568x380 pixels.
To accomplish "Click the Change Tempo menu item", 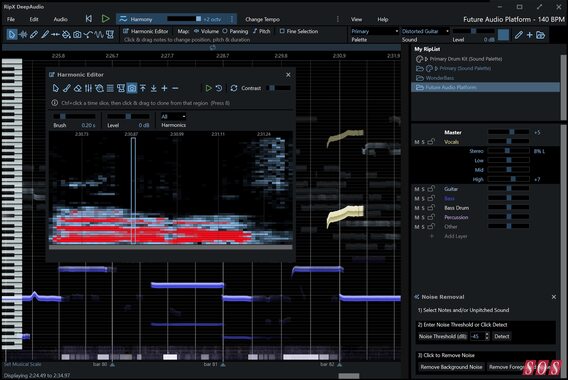I will coord(263,19).
